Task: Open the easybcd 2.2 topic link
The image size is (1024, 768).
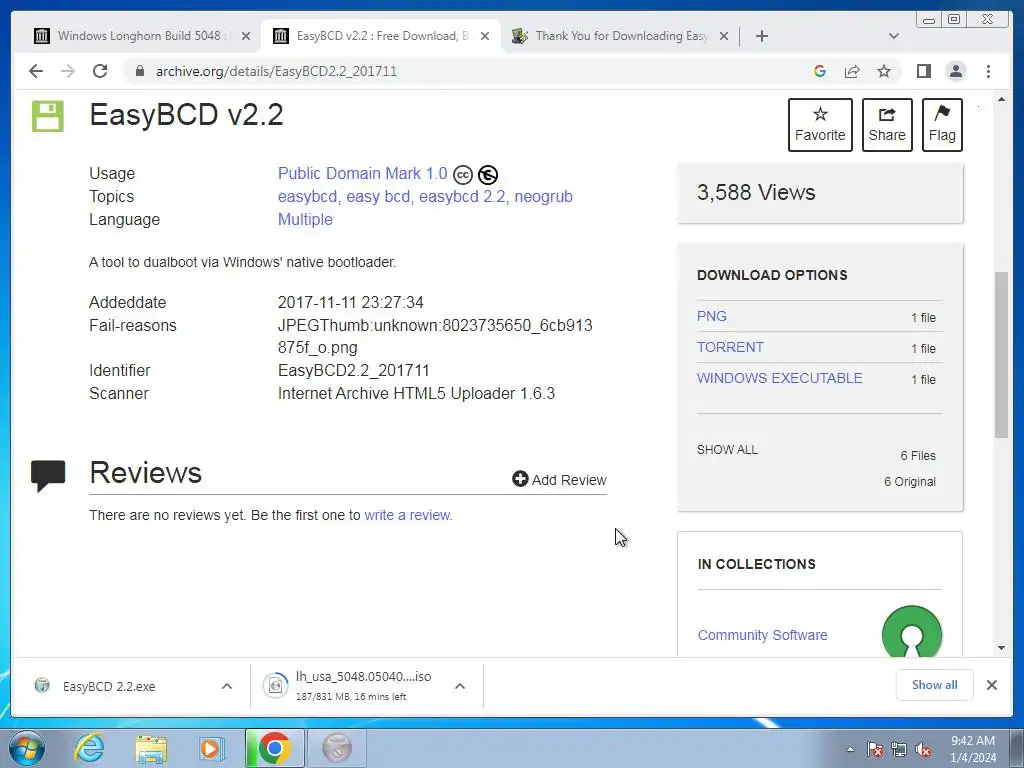Action: [x=462, y=197]
